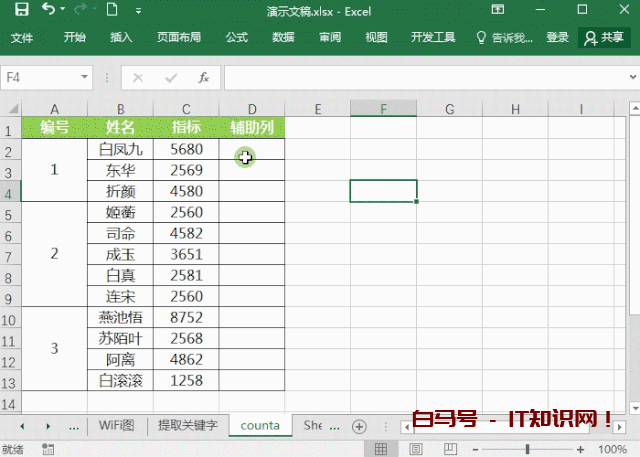Click the macro recording icon in status bar

(48, 449)
